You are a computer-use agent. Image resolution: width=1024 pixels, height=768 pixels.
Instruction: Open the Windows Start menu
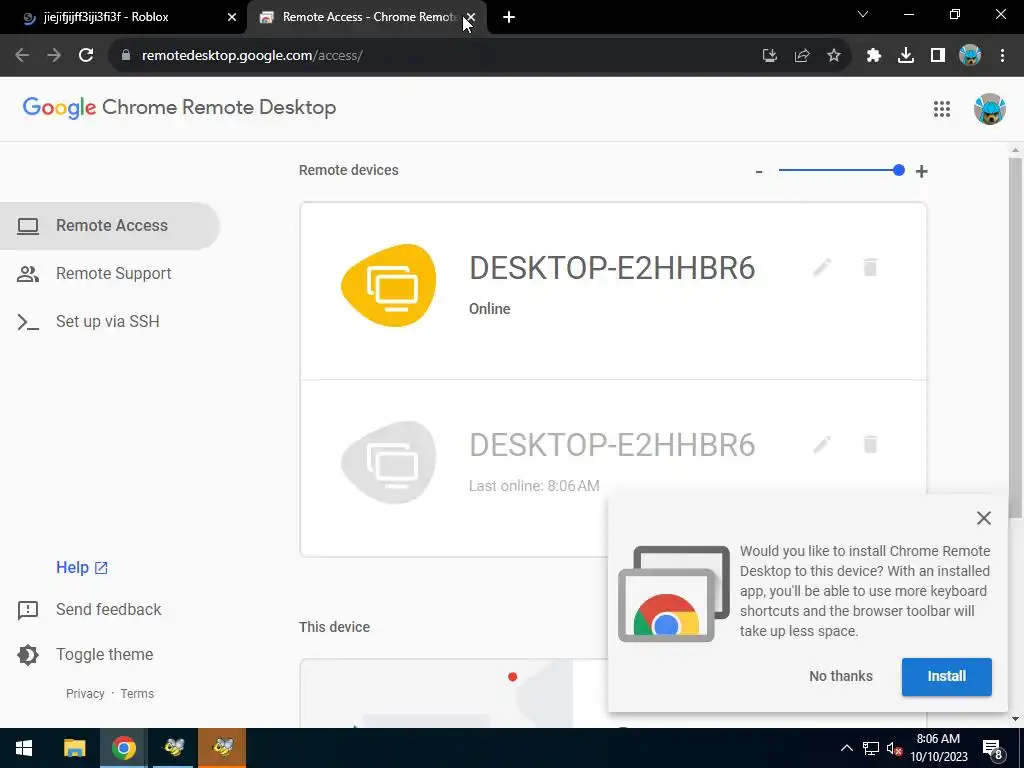[24, 748]
